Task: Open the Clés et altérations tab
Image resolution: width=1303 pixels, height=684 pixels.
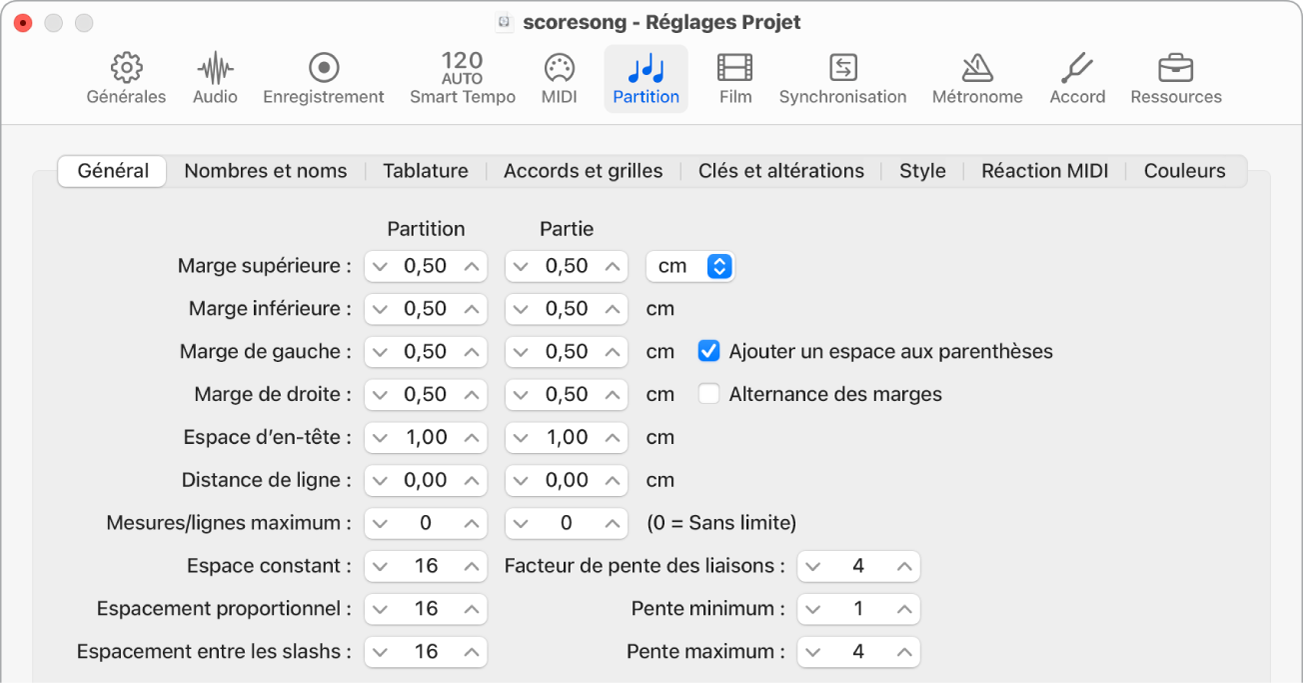Action: [x=781, y=171]
